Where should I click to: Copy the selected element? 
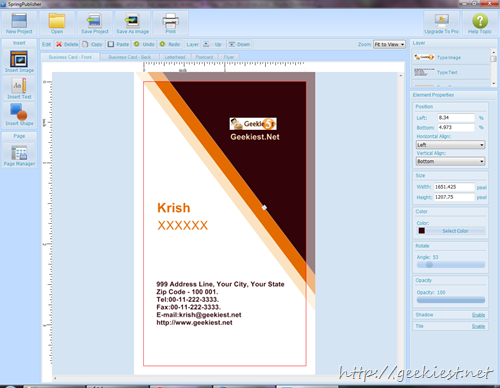[x=92, y=44]
